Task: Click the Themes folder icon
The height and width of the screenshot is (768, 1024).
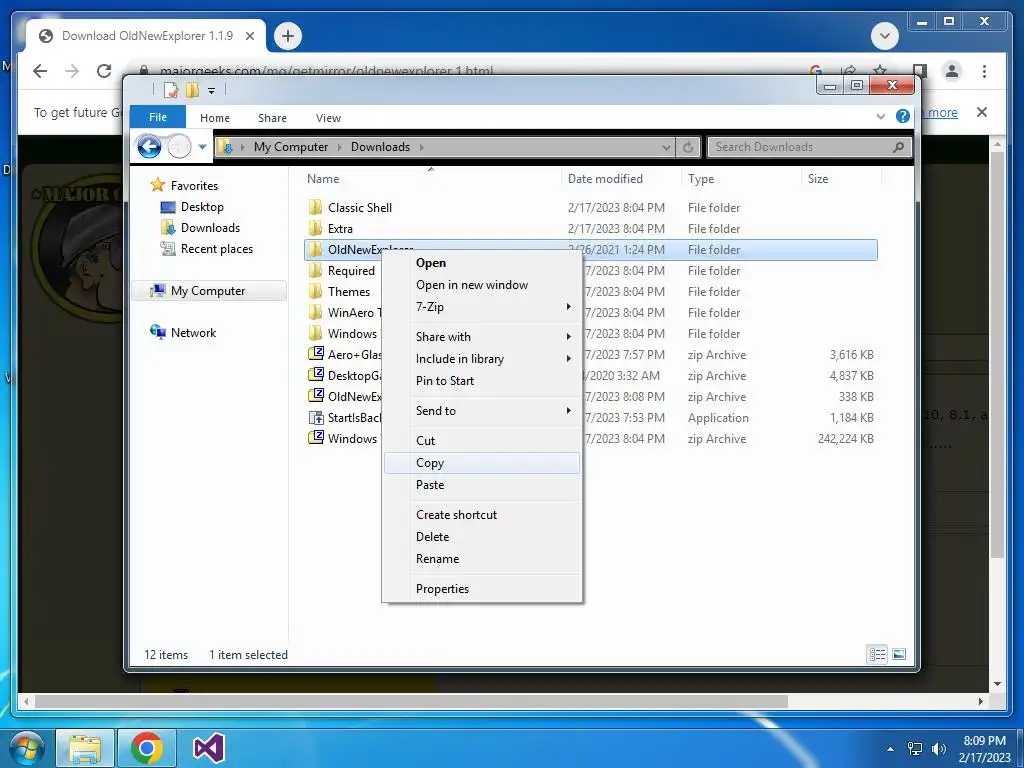Action: pyautogui.click(x=315, y=291)
